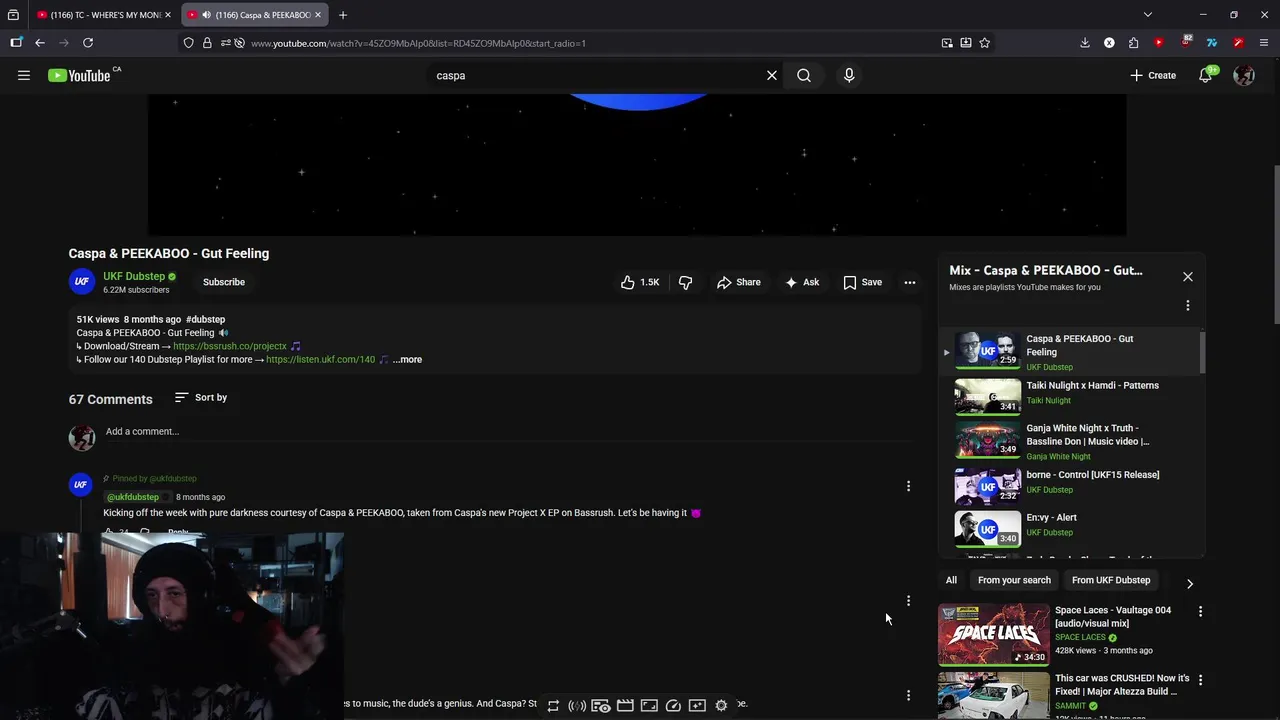The image size is (1280, 720).
Task: Subscribe to UKF Dubstep
Action: click(224, 282)
